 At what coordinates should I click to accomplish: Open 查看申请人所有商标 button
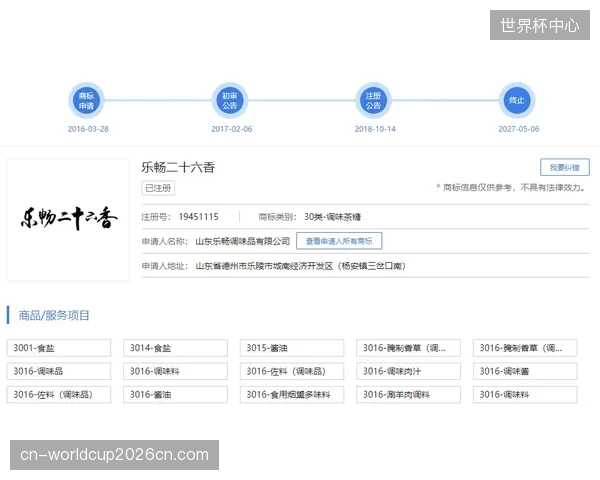(339, 241)
